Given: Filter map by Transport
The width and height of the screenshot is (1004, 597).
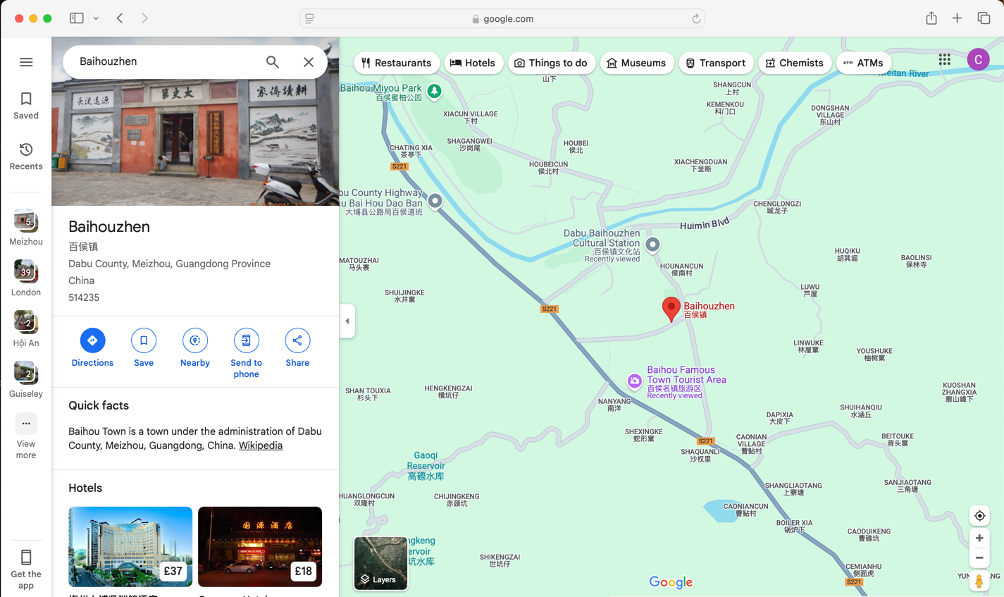Looking at the screenshot, I should (x=716, y=63).
